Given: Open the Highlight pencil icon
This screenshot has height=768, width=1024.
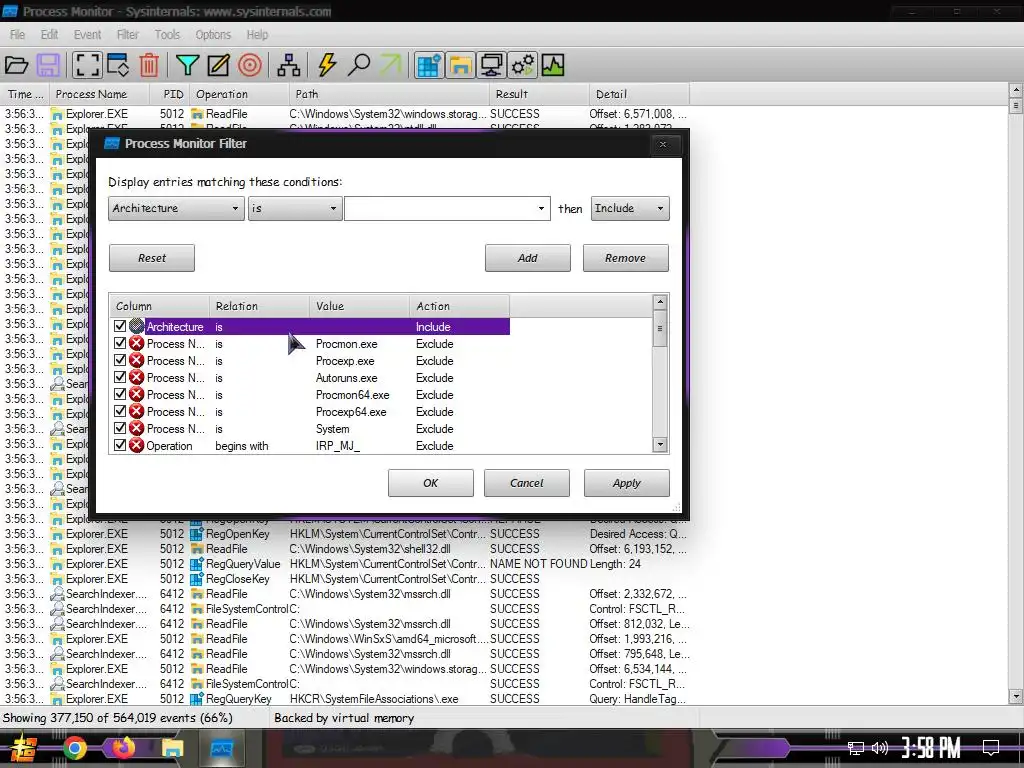Looking at the screenshot, I should (218, 65).
